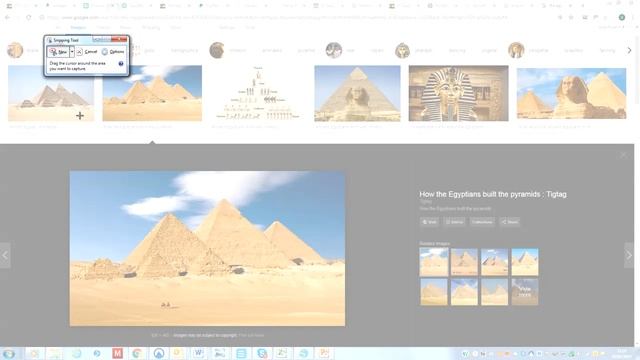Viewport: 640px width, 360px height.
Task: Click the Visit button in preview panel
Action: 429,222
